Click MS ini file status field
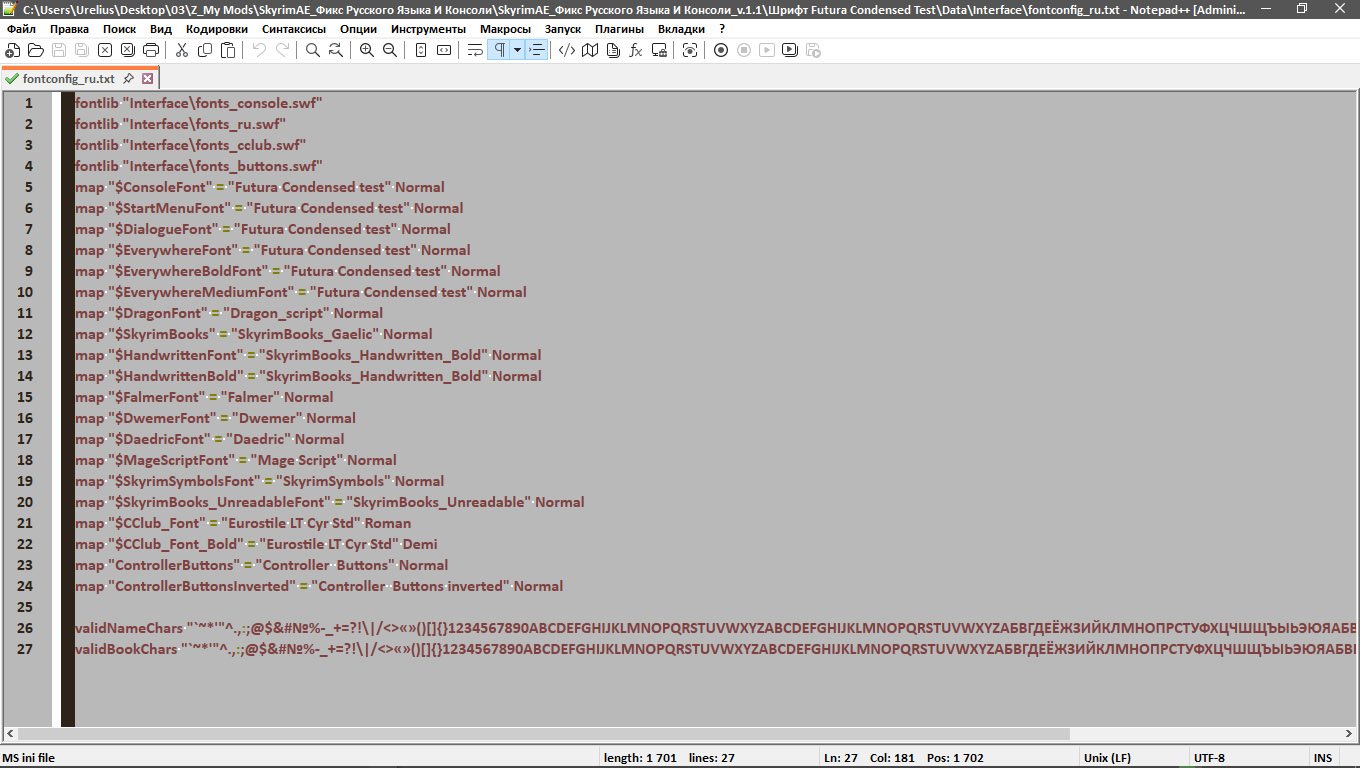 click(x=299, y=758)
